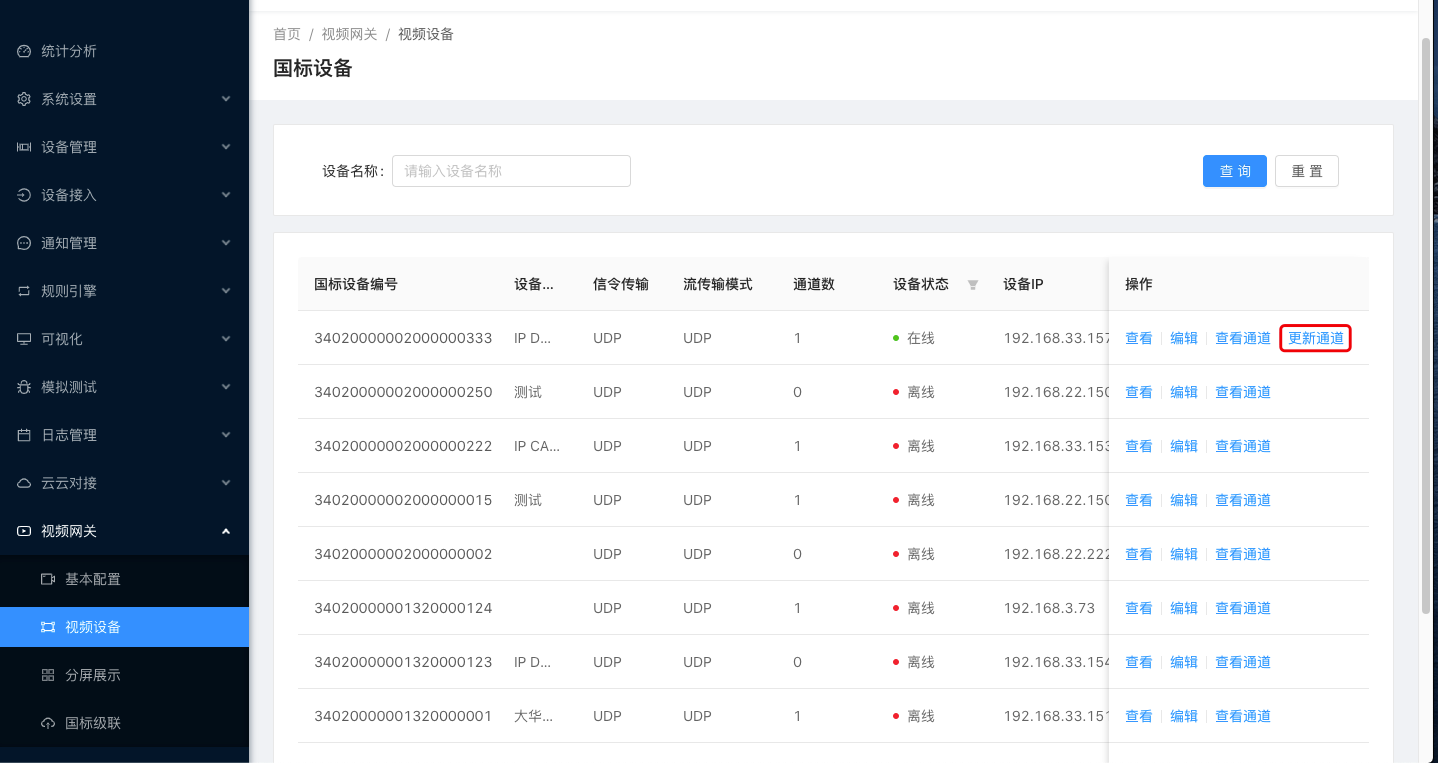Open the 基本配置 submenu item
1438x763 pixels.
93,579
